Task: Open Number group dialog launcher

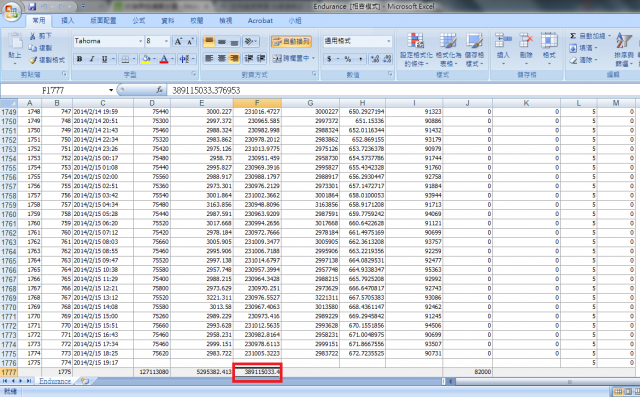Action: point(390,74)
